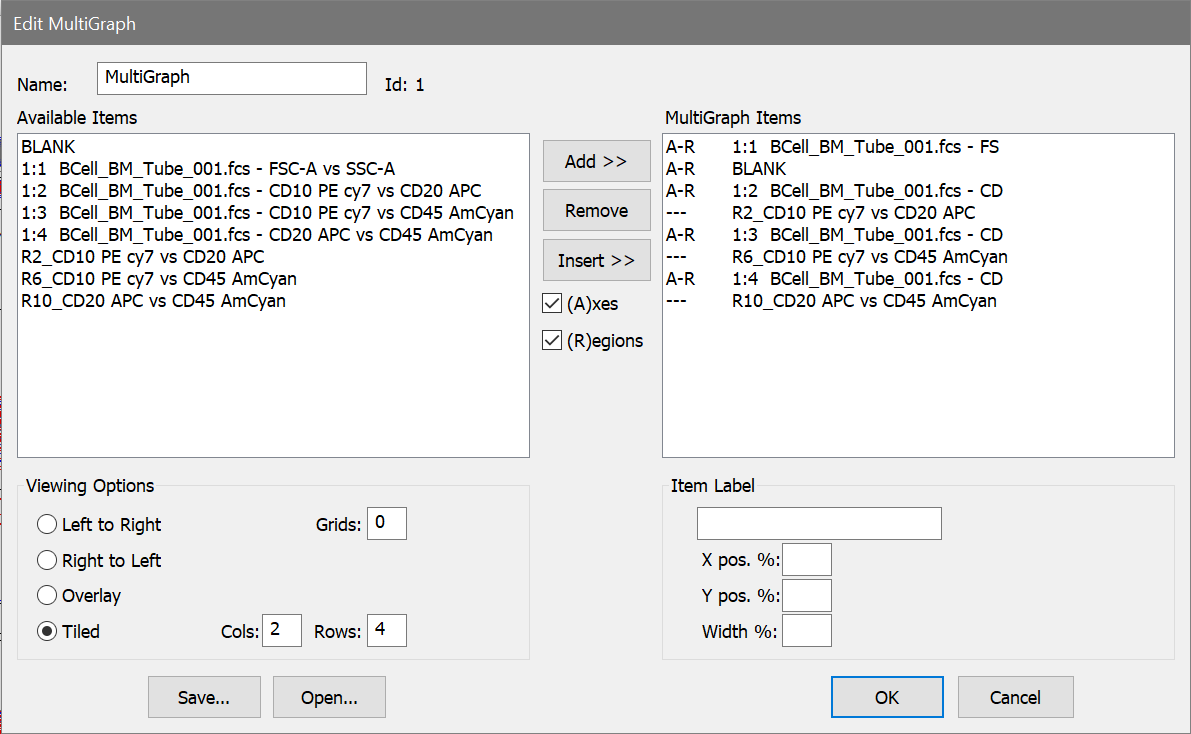Viewport: 1191px width, 734px height.
Task: Uncheck the (R)egions checkbox
Action: tap(551, 341)
